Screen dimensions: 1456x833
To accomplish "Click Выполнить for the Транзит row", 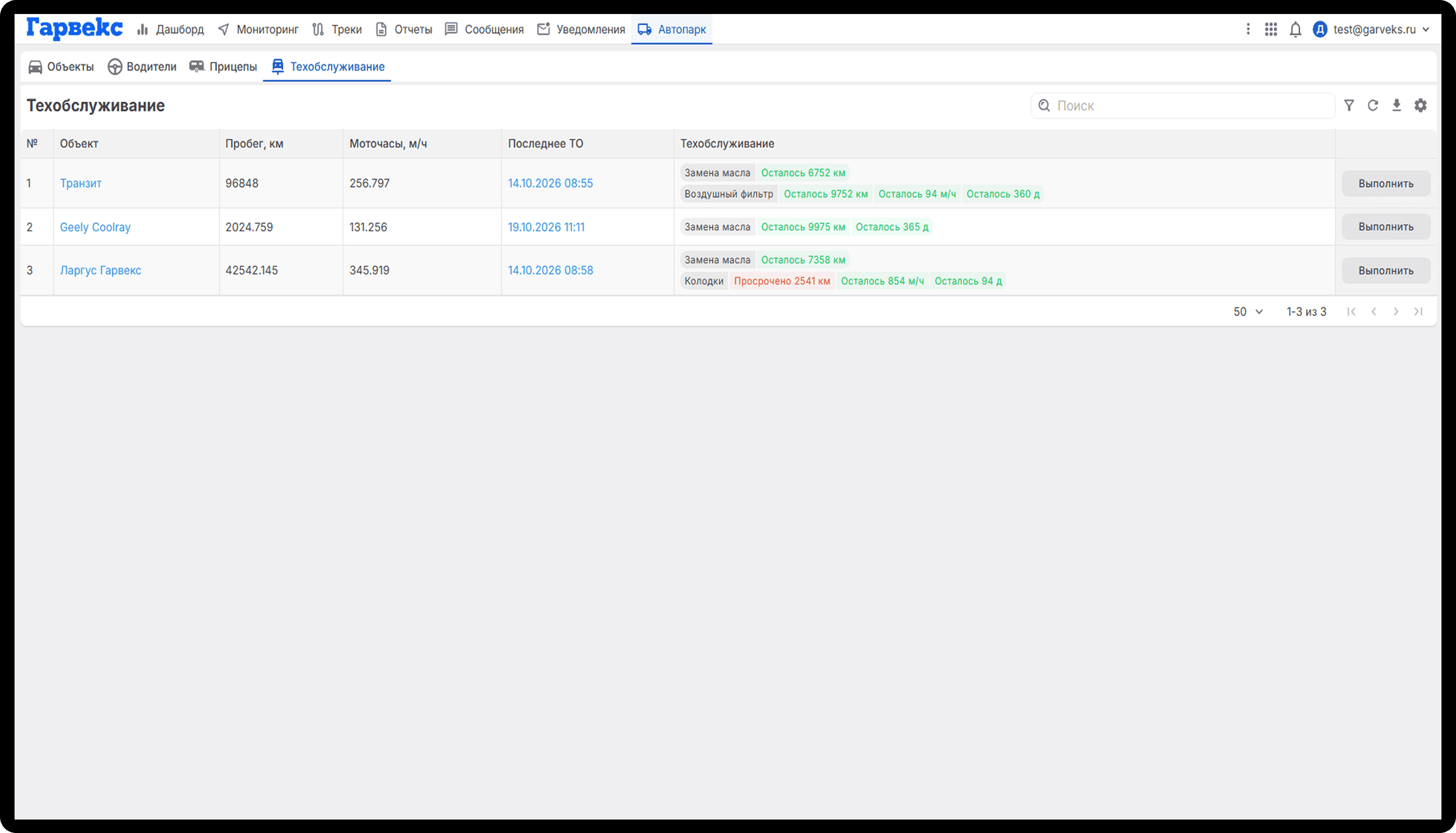I will [1386, 184].
